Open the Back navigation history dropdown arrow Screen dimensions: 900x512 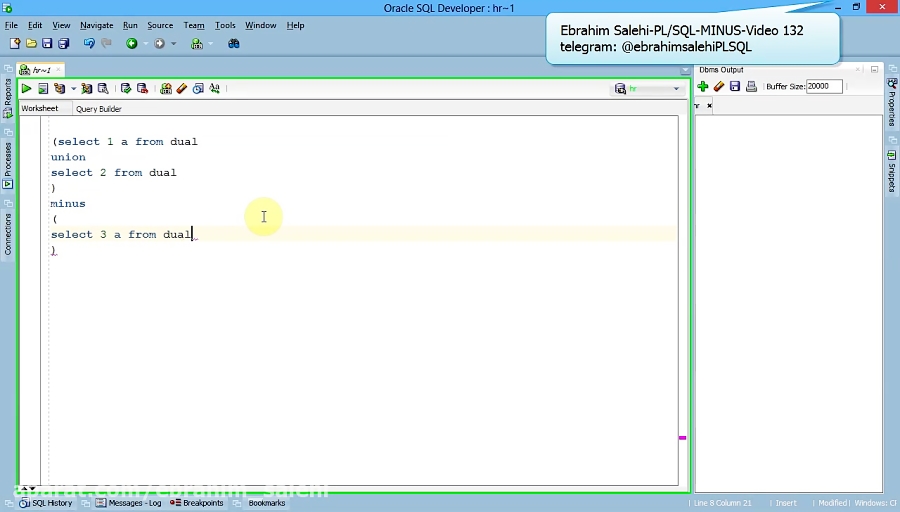pyautogui.click(x=145, y=44)
